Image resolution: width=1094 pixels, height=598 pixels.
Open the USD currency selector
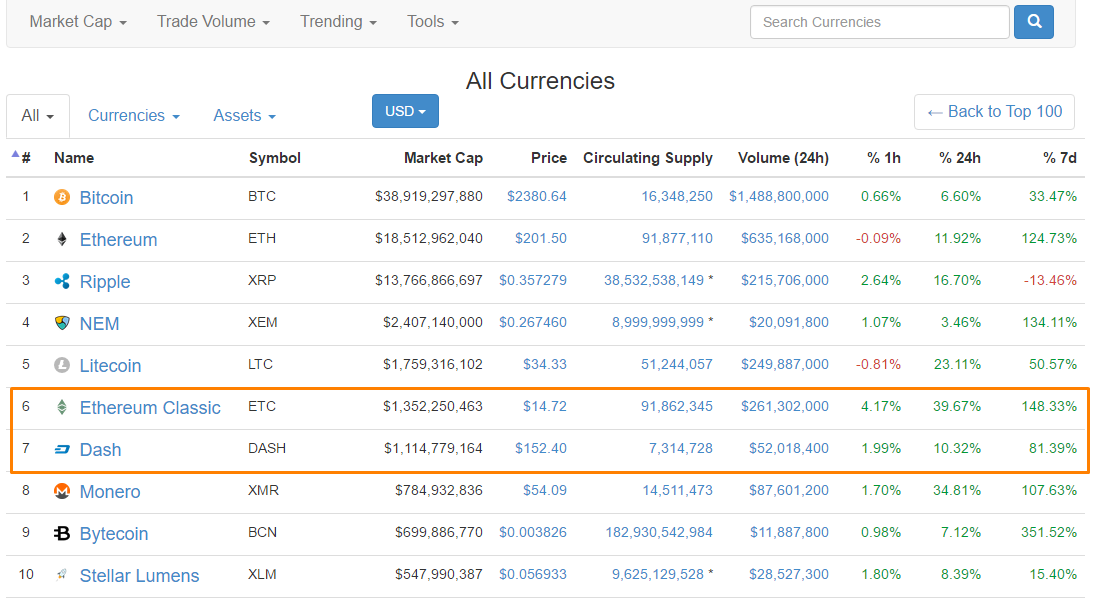click(405, 111)
